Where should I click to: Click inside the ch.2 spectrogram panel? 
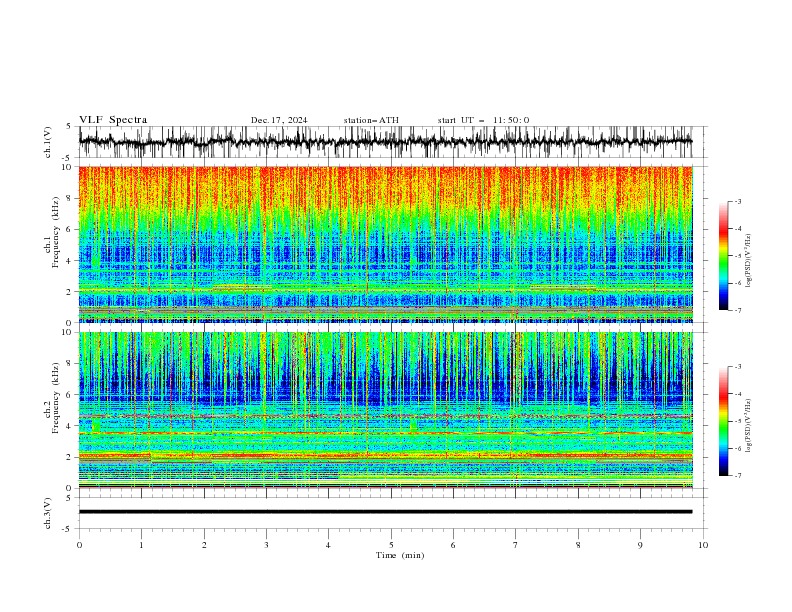(386, 410)
